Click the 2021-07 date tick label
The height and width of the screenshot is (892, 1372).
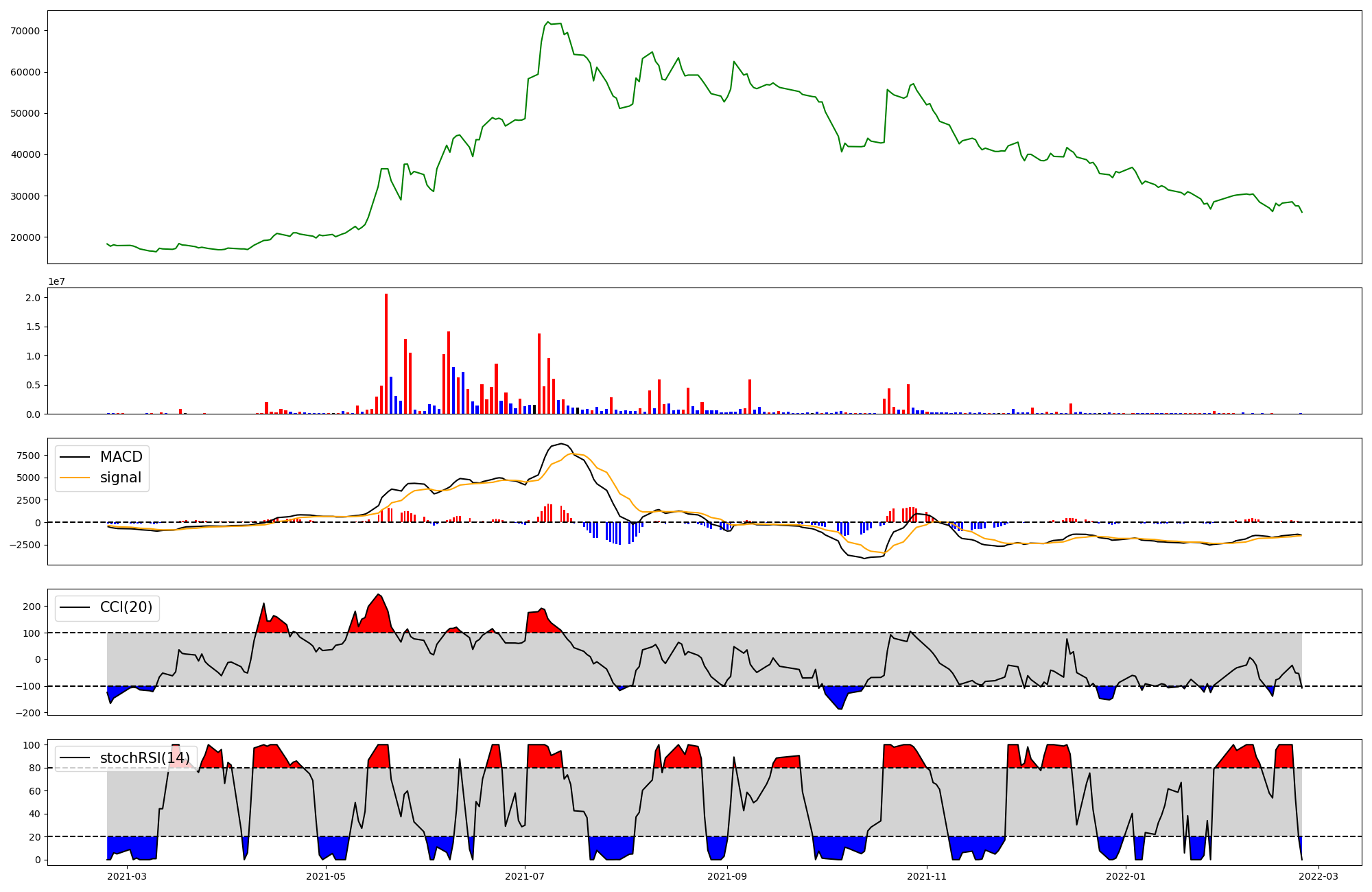click(525, 876)
